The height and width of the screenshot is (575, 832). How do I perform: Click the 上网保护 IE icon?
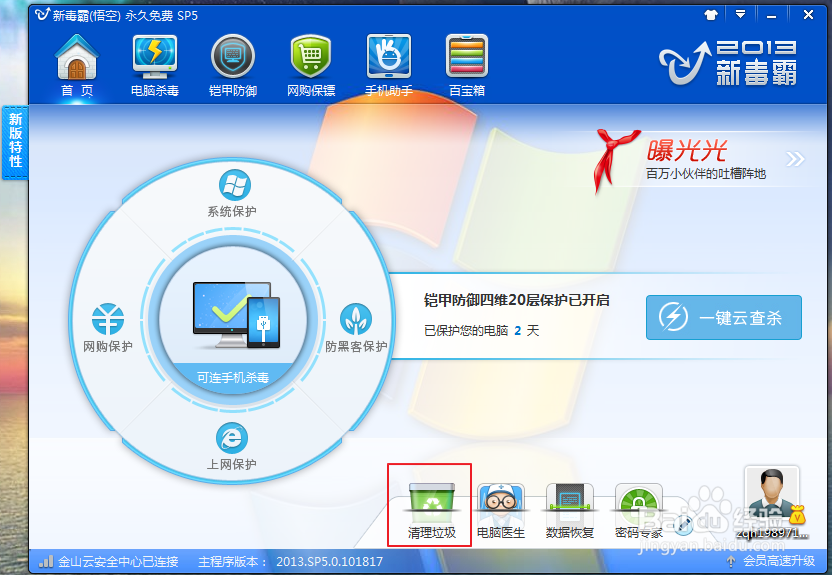click(232, 438)
